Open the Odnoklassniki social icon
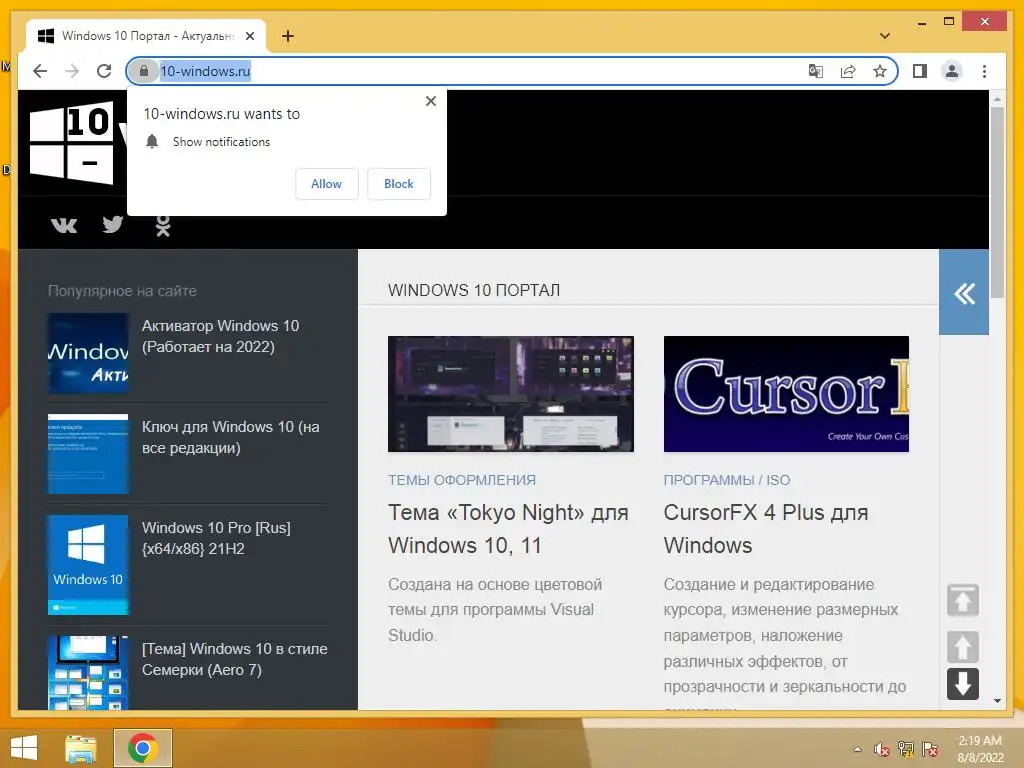The height and width of the screenshot is (768, 1024). point(163,225)
